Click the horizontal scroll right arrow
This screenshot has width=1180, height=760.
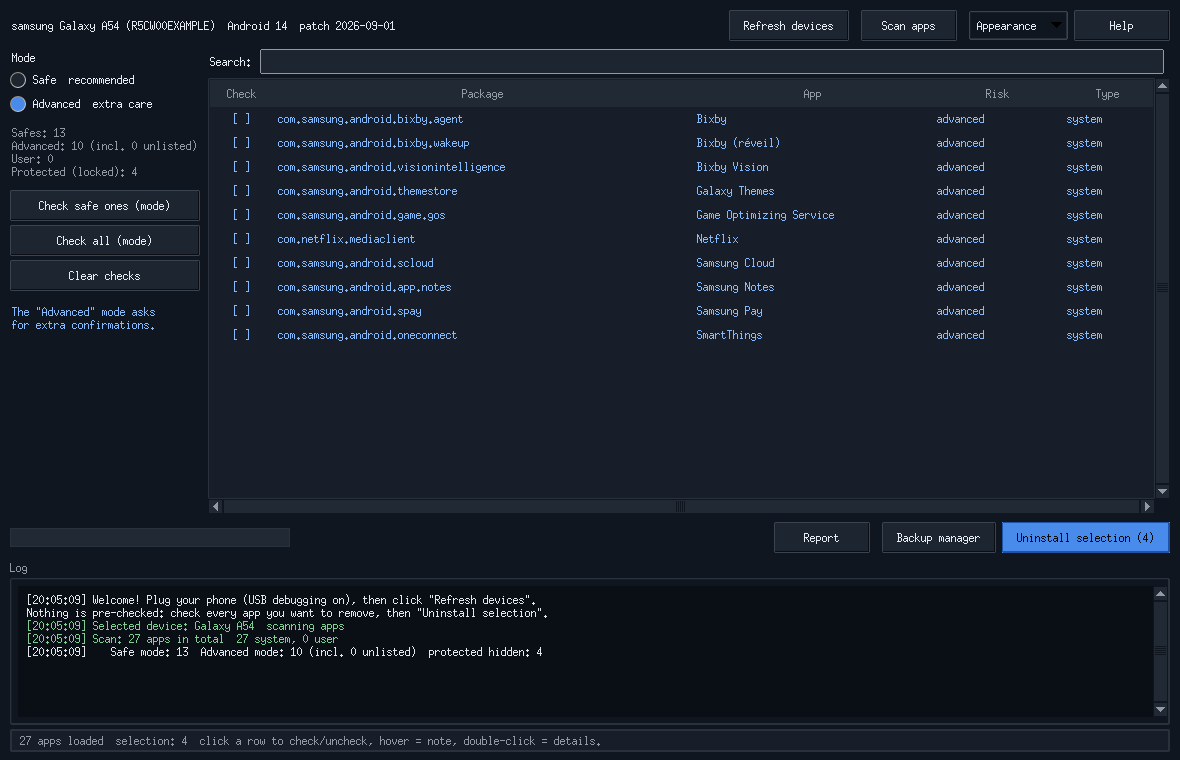pos(1147,506)
